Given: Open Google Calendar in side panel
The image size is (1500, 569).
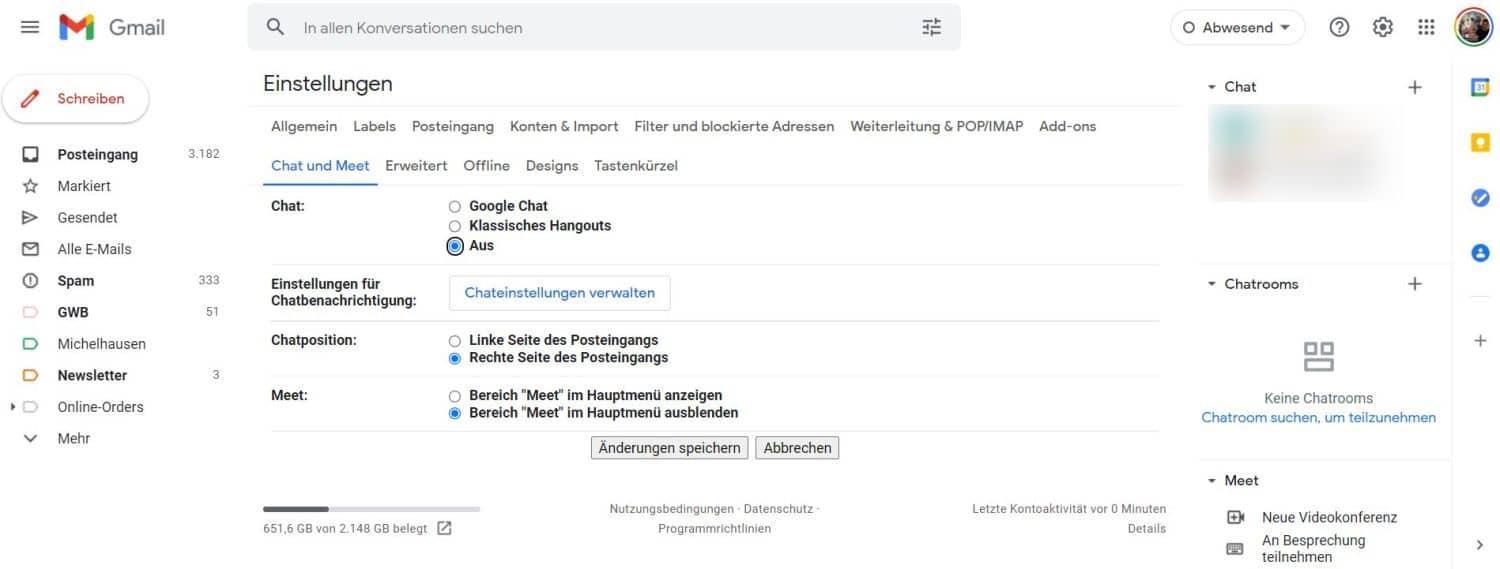Looking at the screenshot, I should point(1480,88).
